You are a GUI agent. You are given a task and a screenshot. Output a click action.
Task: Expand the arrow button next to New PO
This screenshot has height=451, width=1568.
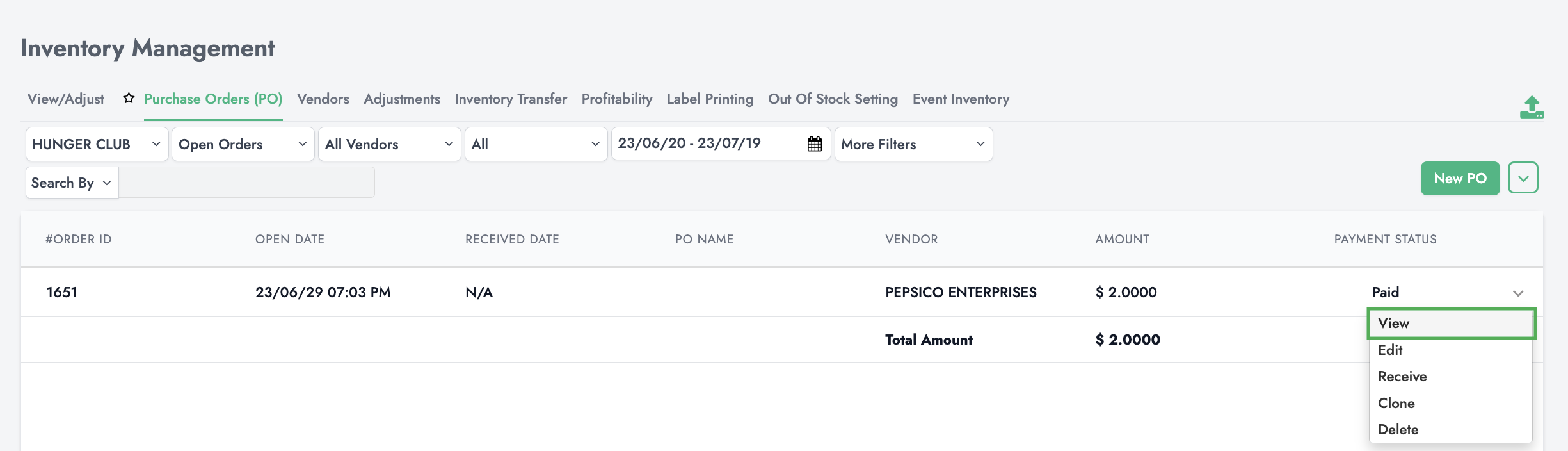pyautogui.click(x=1523, y=178)
